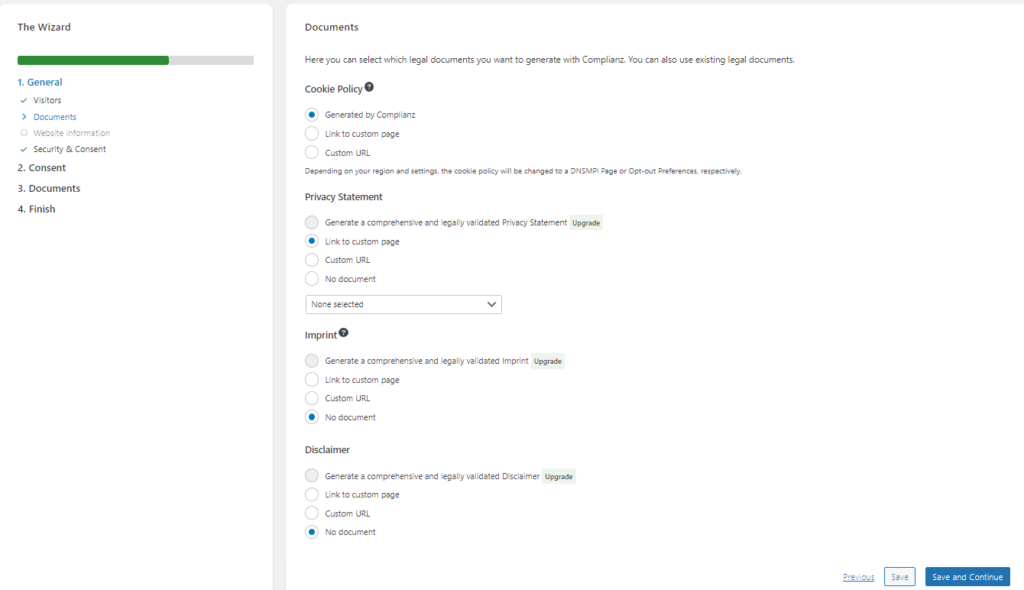Open the '4. Finish' wizard step
This screenshot has height=590, width=1024.
[x=36, y=209]
